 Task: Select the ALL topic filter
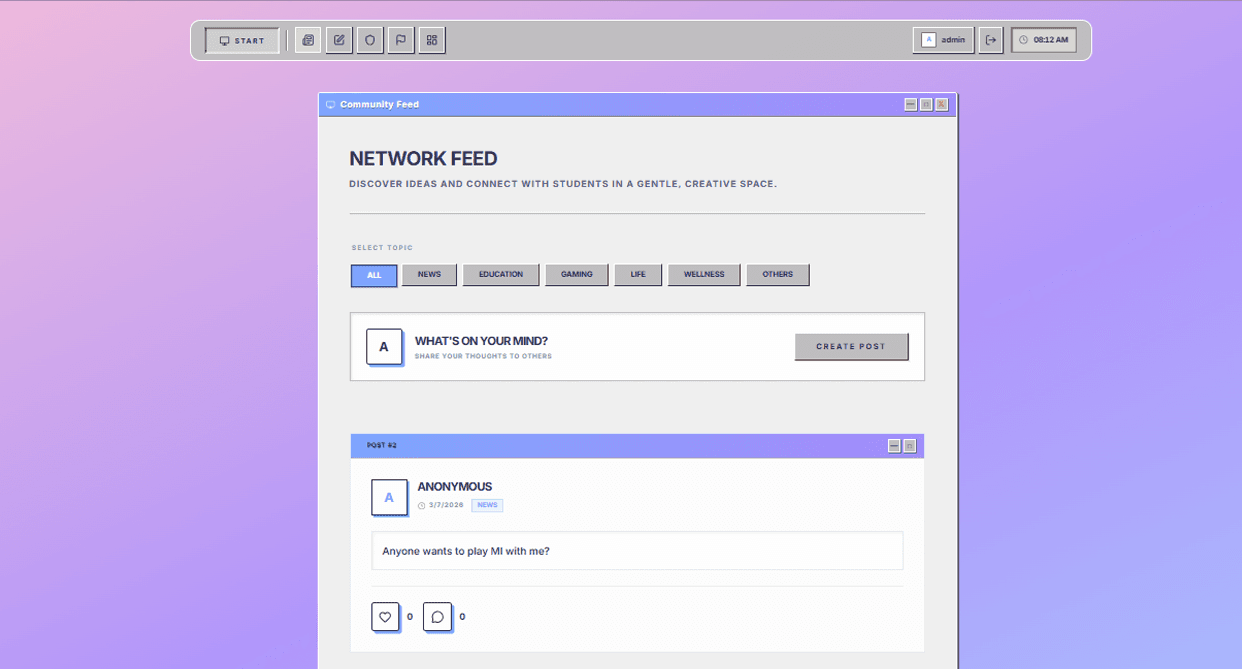coord(374,275)
